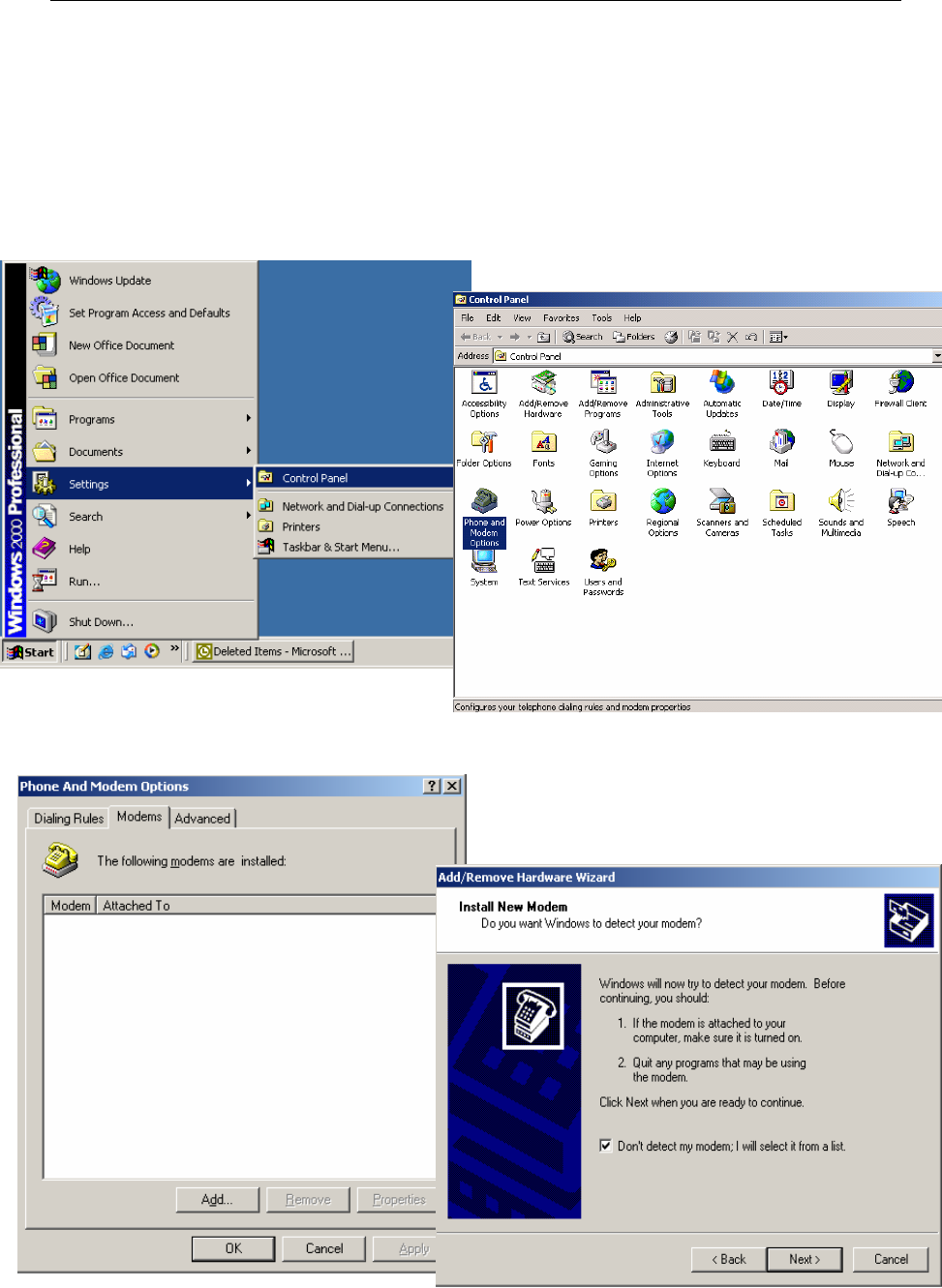Open Windows Update from Start menu
Screen dimensions: 942x1288
(141, 280)
